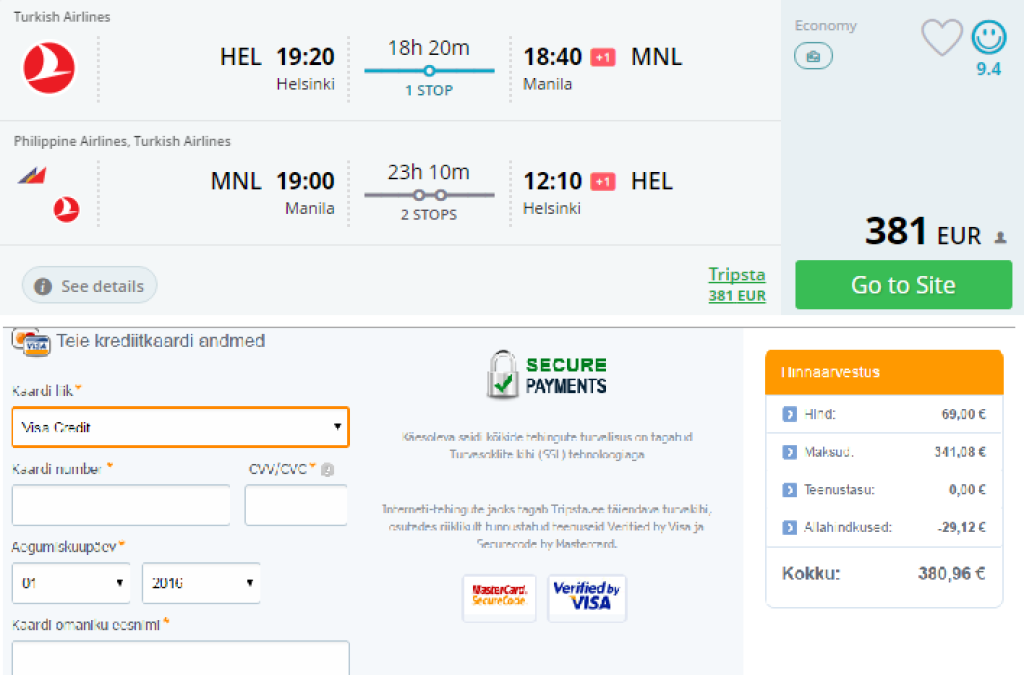Open the expiry year 2016 dropdown
This screenshot has height=688, width=1024.
coord(201,583)
